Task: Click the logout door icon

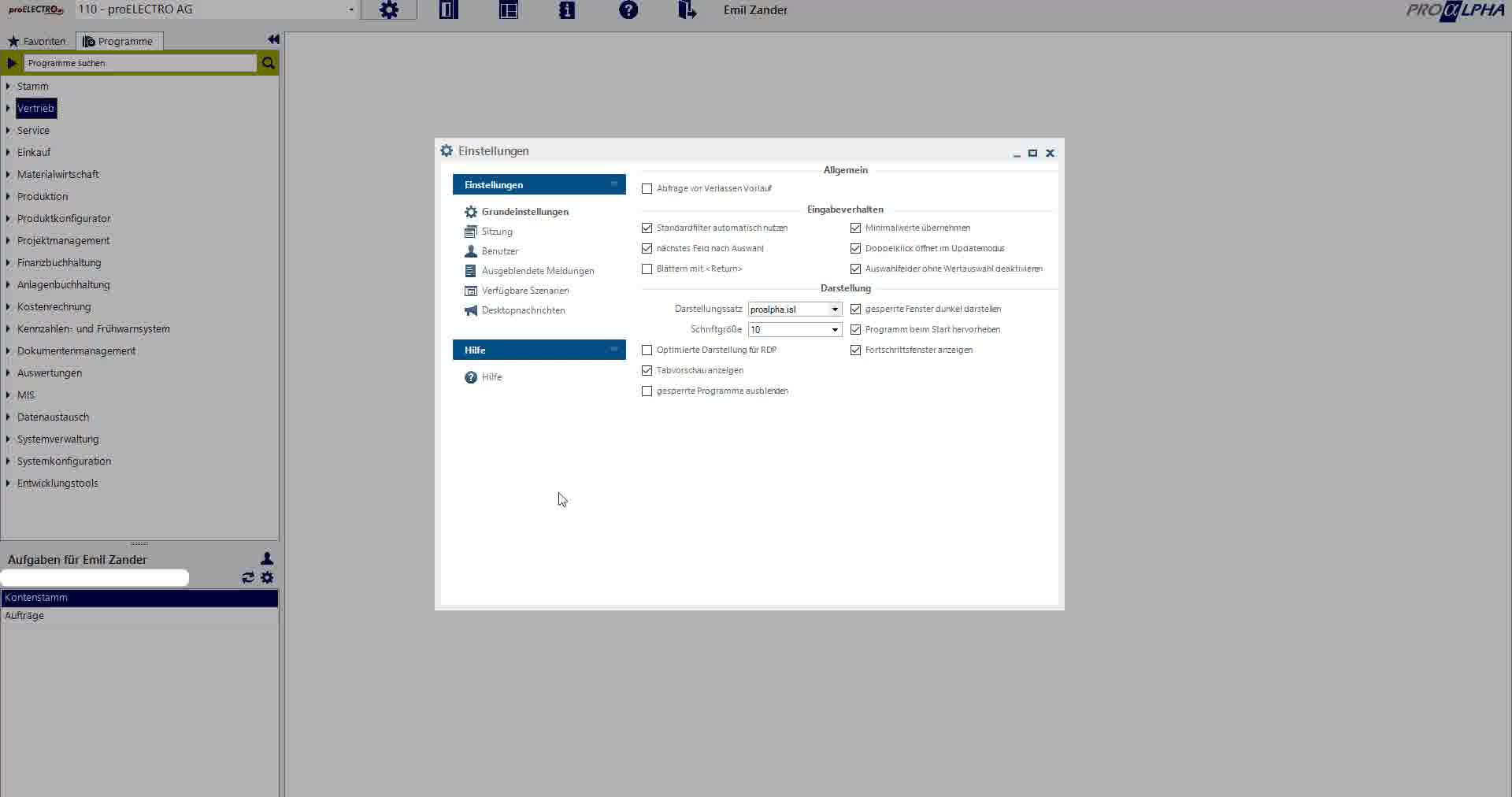Action: pyautogui.click(x=687, y=10)
